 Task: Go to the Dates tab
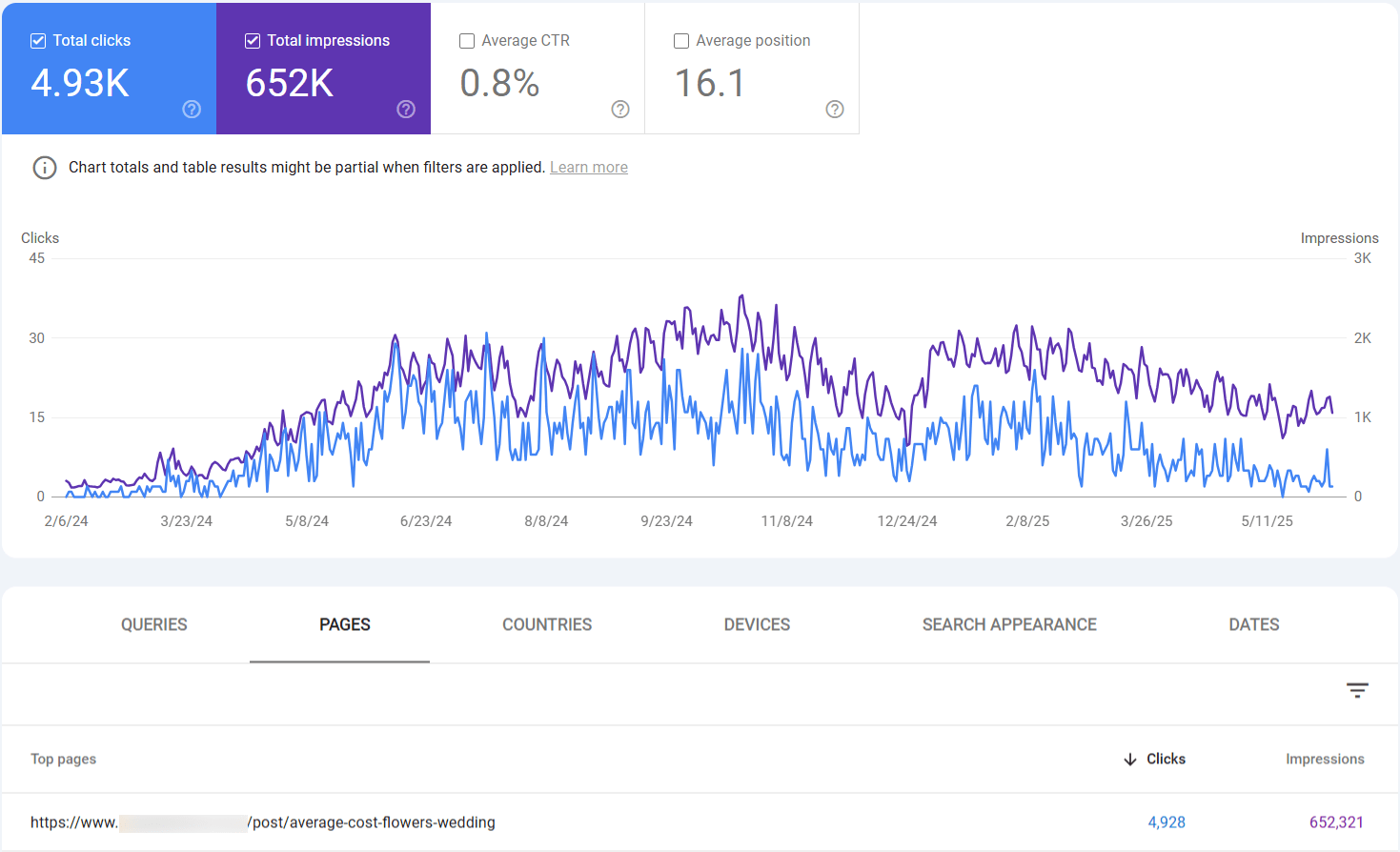1253,625
